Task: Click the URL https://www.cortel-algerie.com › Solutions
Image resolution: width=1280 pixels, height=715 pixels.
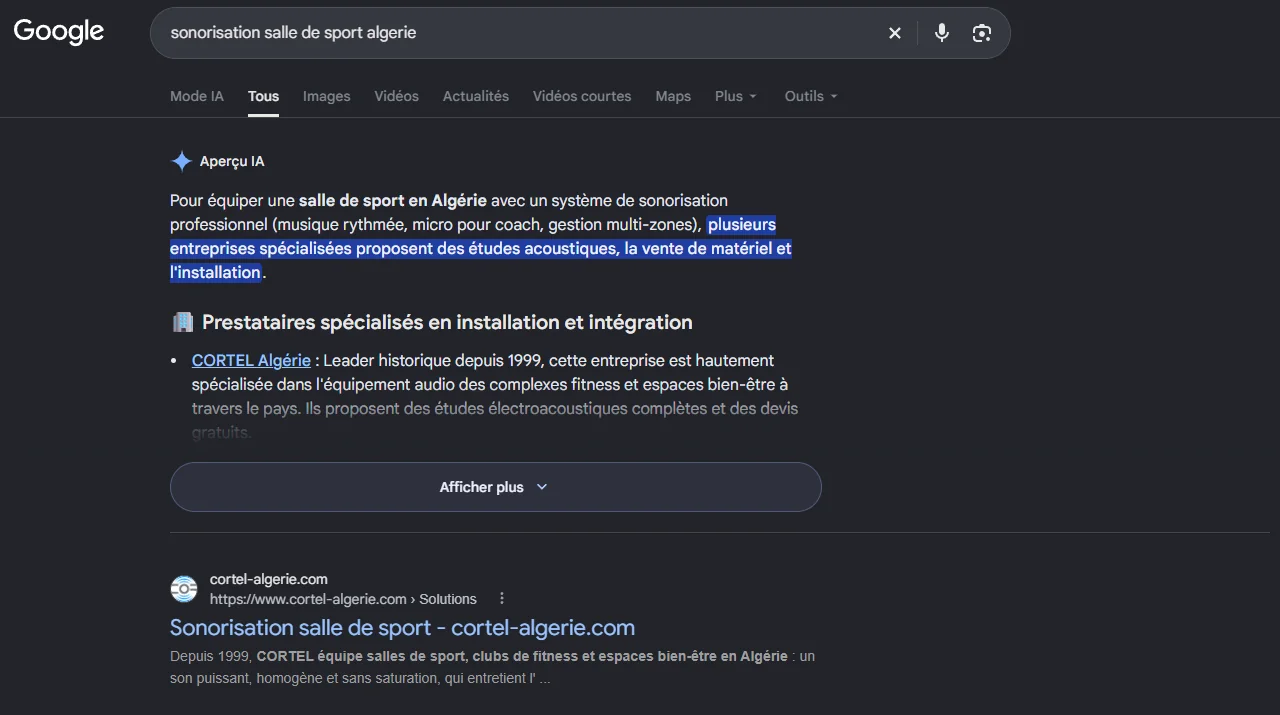Action: [343, 599]
